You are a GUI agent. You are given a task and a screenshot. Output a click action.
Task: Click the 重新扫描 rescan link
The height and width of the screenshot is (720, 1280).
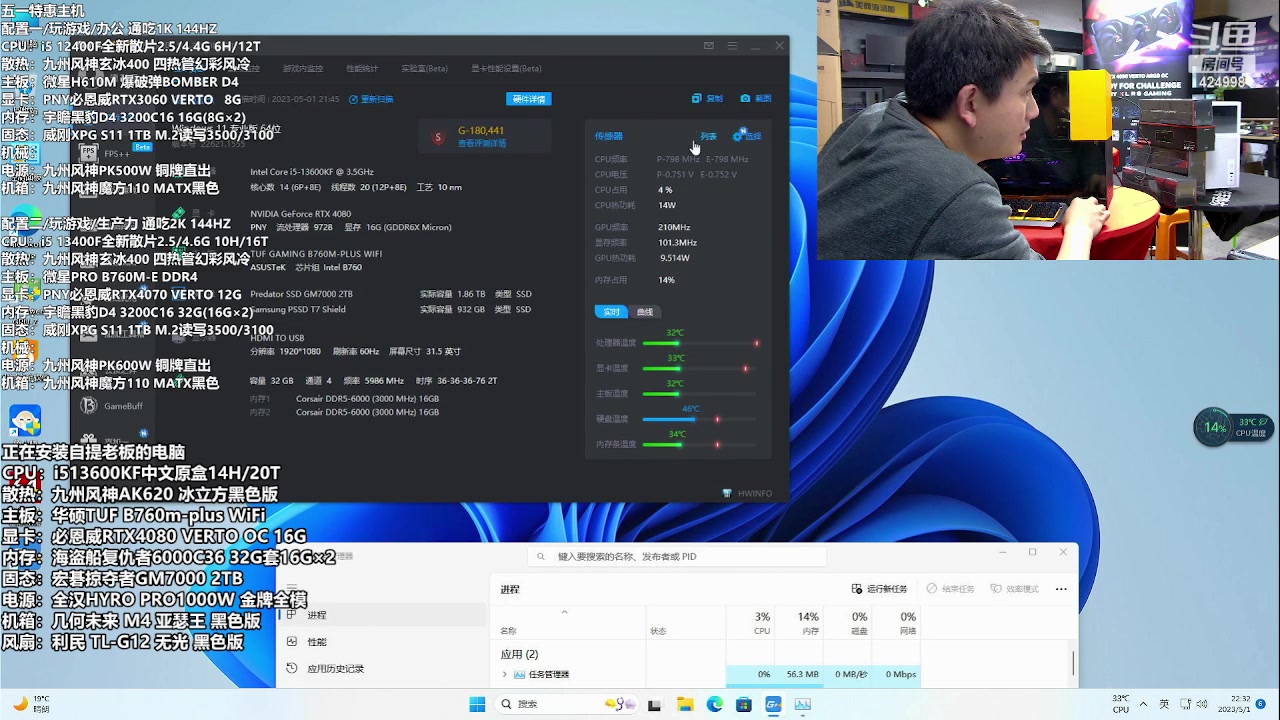[371, 99]
